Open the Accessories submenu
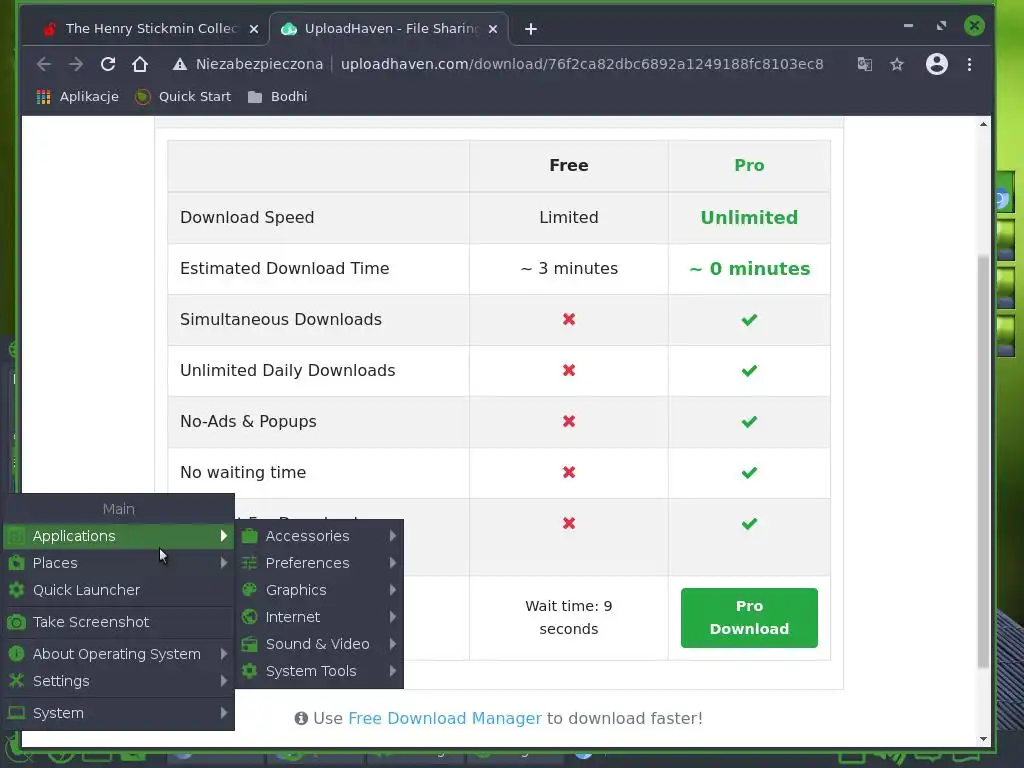 (x=319, y=536)
